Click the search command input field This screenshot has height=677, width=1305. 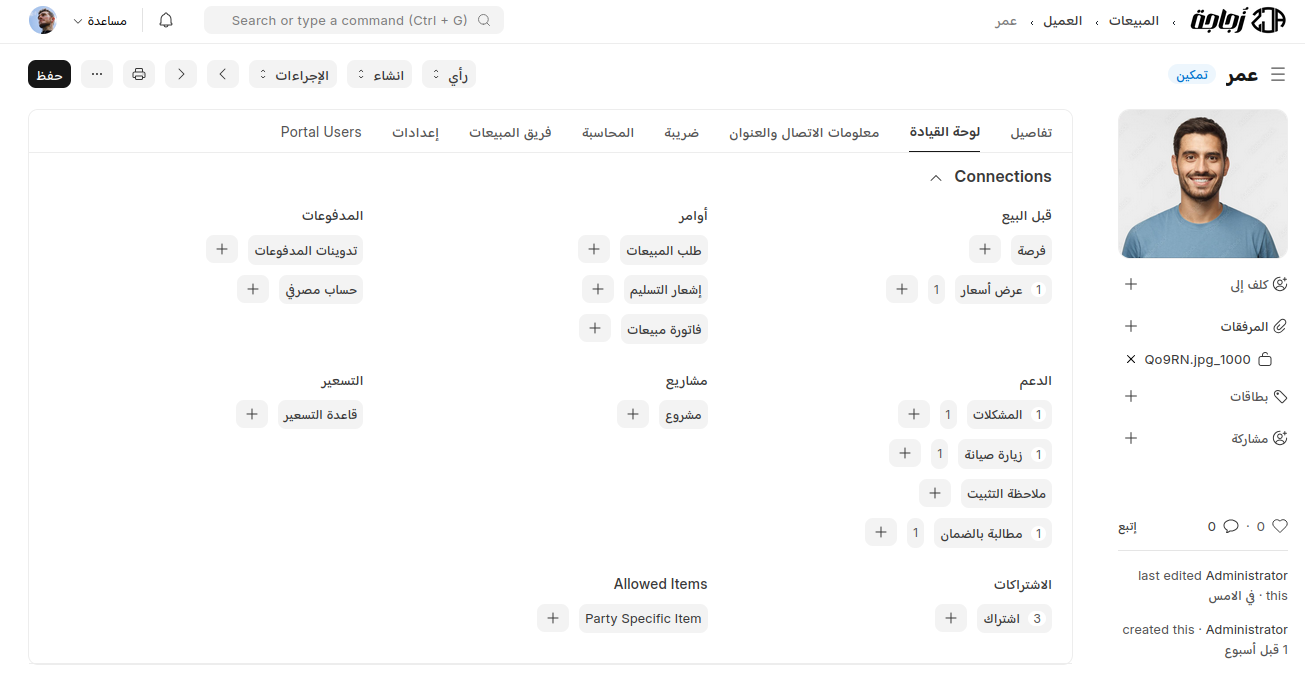click(x=354, y=20)
